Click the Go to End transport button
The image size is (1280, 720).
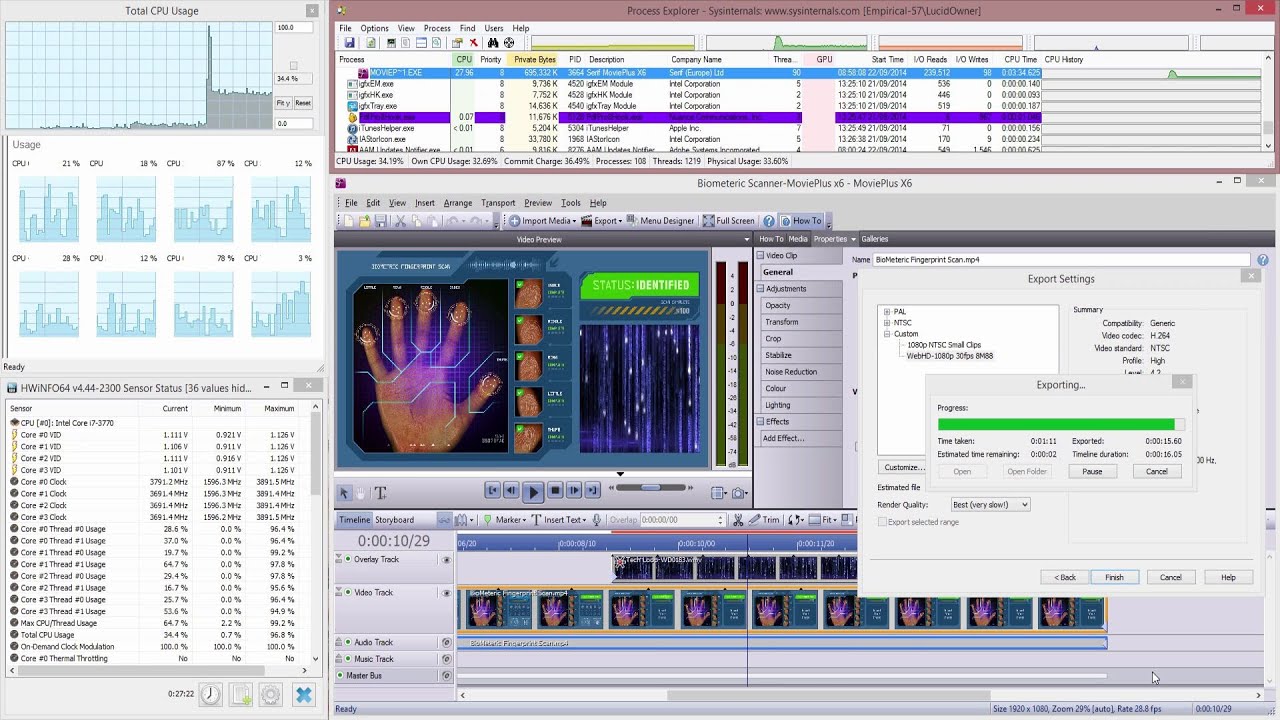click(x=593, y=490)
